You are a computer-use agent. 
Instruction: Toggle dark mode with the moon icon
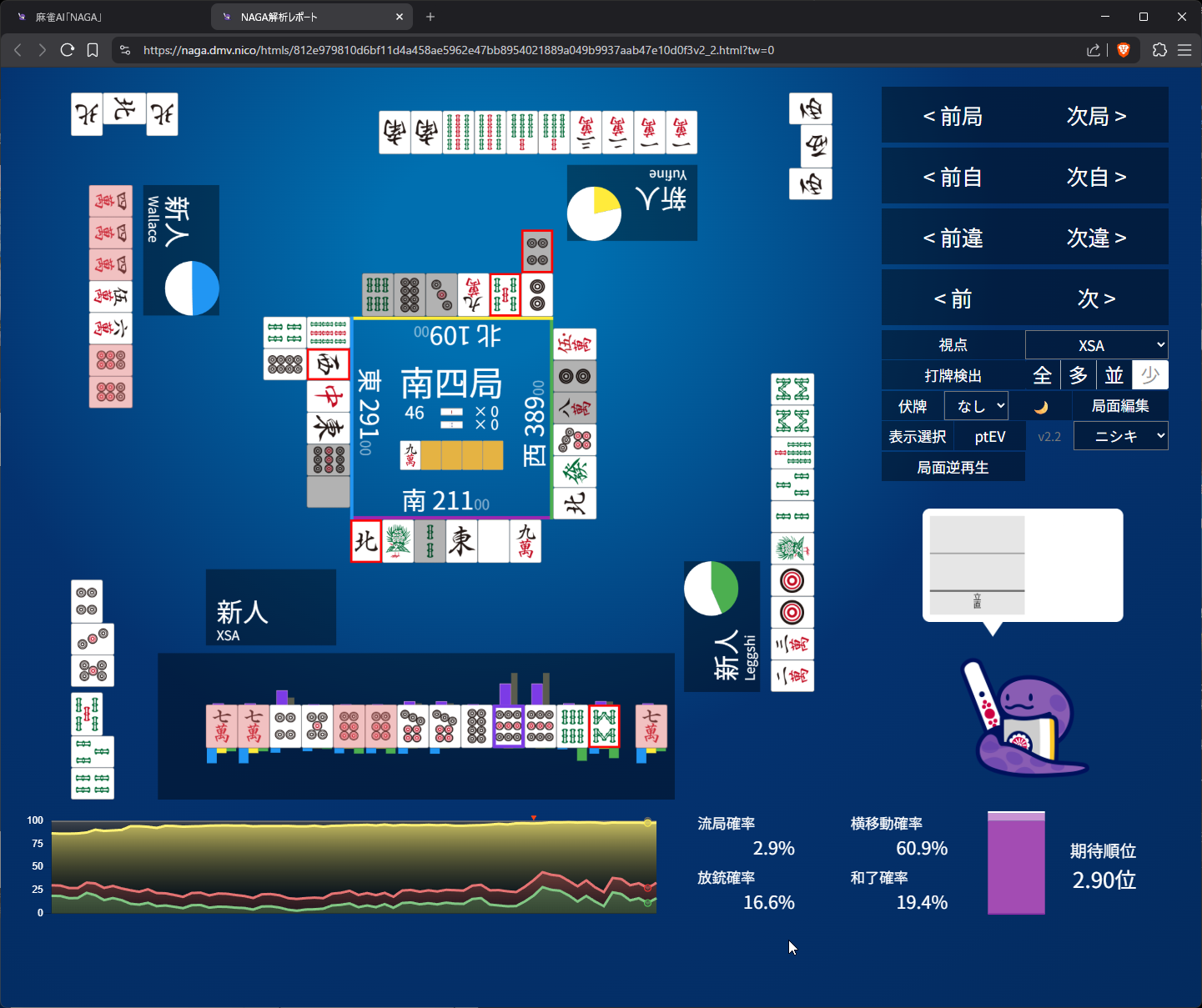[1040, 407]
